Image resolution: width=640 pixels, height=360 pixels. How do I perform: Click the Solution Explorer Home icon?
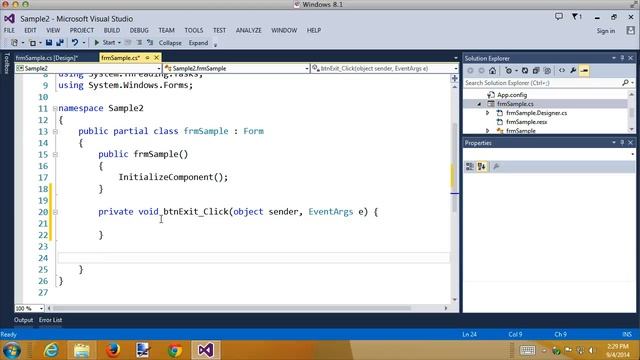(x=493, y=71)
